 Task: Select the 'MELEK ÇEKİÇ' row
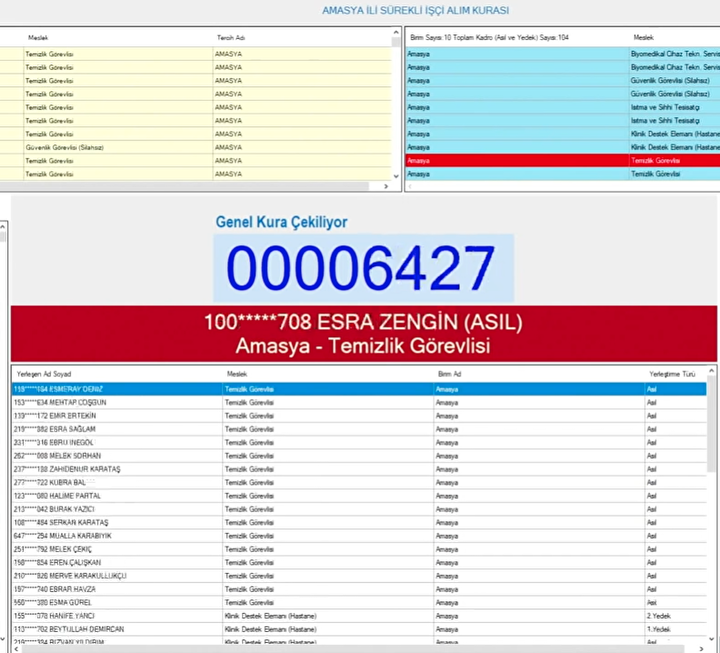pos(359,549)
